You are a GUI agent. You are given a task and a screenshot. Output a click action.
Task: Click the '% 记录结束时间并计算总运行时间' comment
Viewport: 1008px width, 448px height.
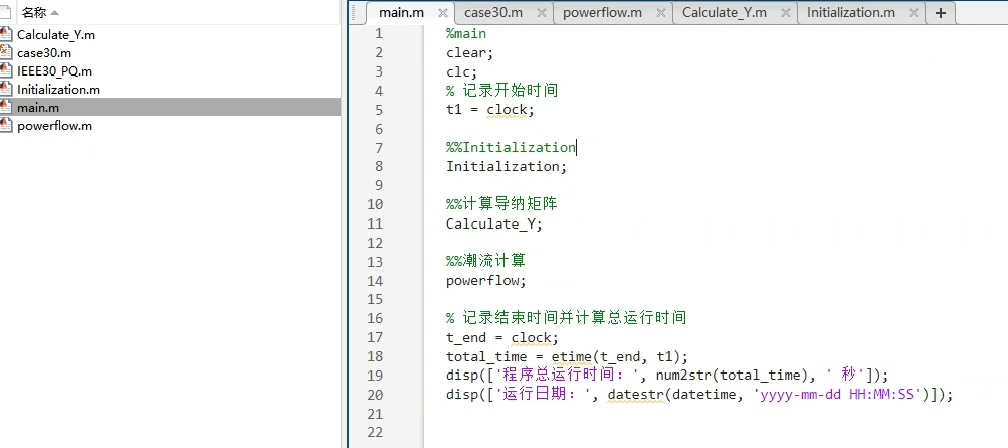tap(566, 318)
